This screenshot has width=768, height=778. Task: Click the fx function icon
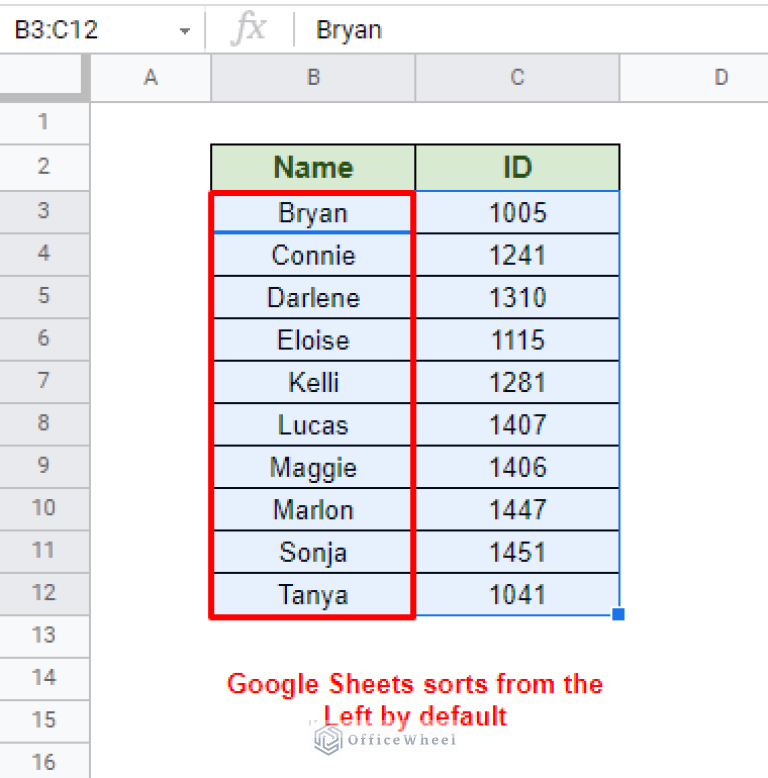point(248,29)
